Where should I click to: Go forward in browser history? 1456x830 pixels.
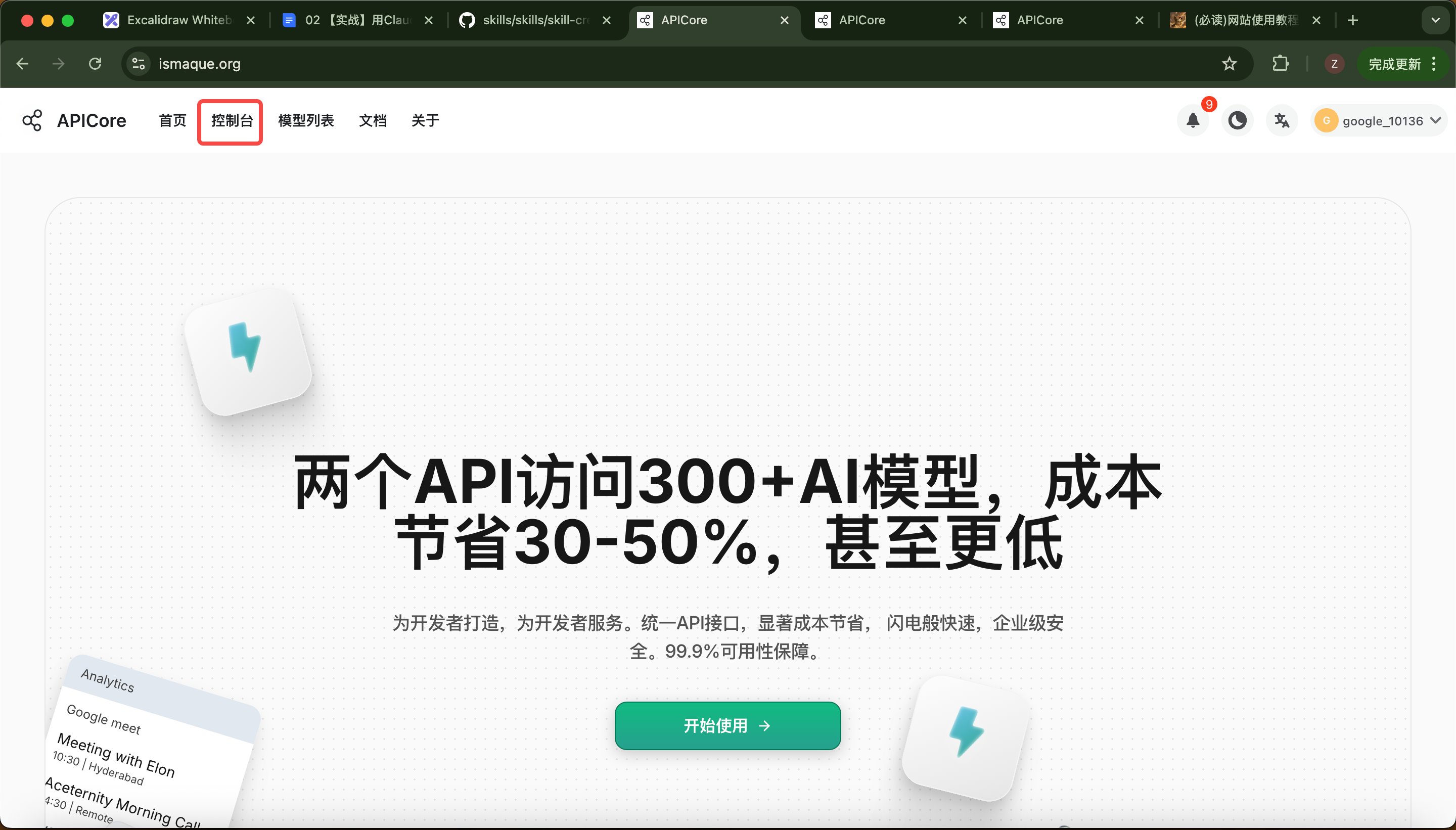tap(58, 63)
